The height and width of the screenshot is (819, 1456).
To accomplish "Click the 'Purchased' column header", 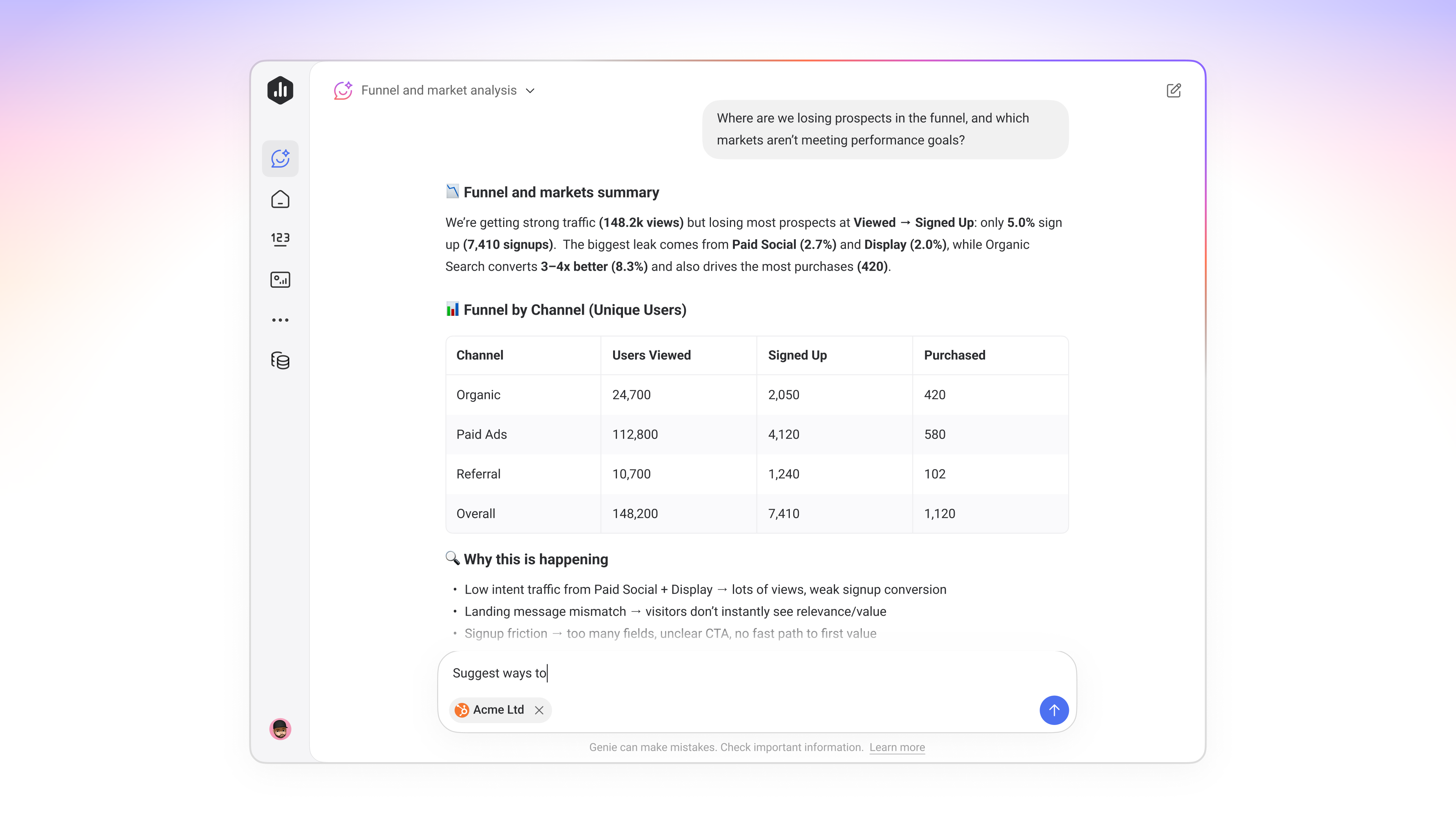I will (x=954, y=355).
